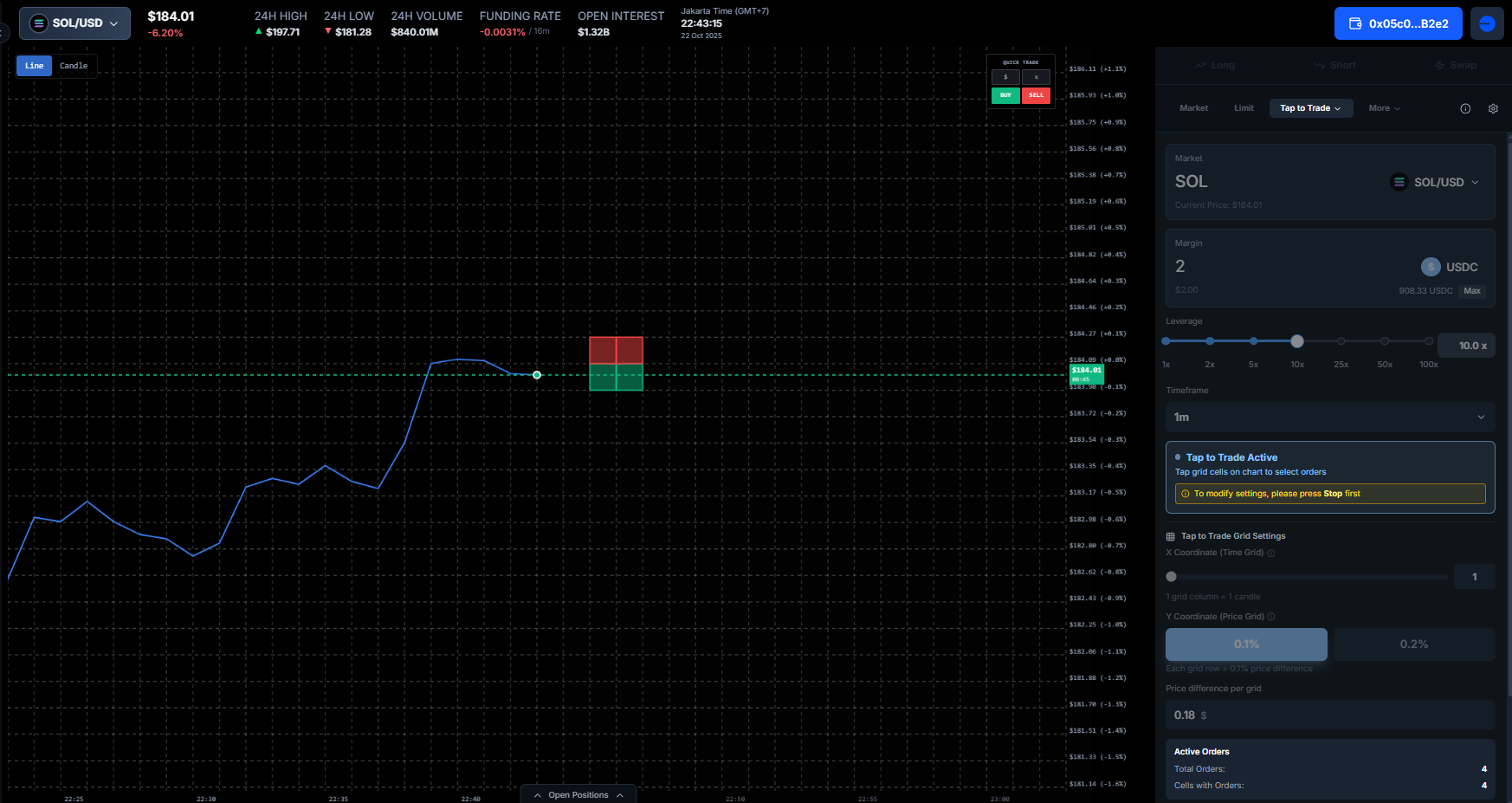The image size is (1512, 803).
Task: Click the dollar field in Quick Trade
Action: click(x=1005, y=77)
